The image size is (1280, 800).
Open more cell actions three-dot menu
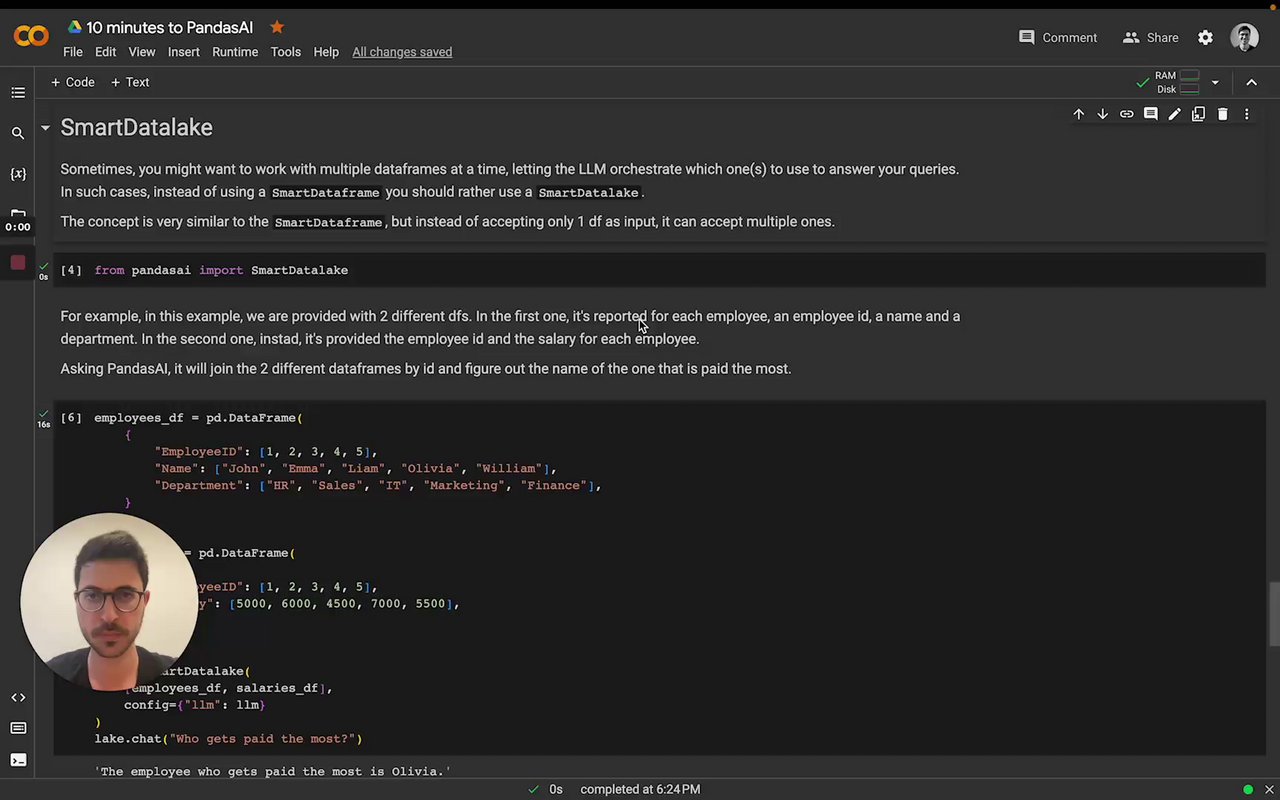click(x=1246, y=114)
